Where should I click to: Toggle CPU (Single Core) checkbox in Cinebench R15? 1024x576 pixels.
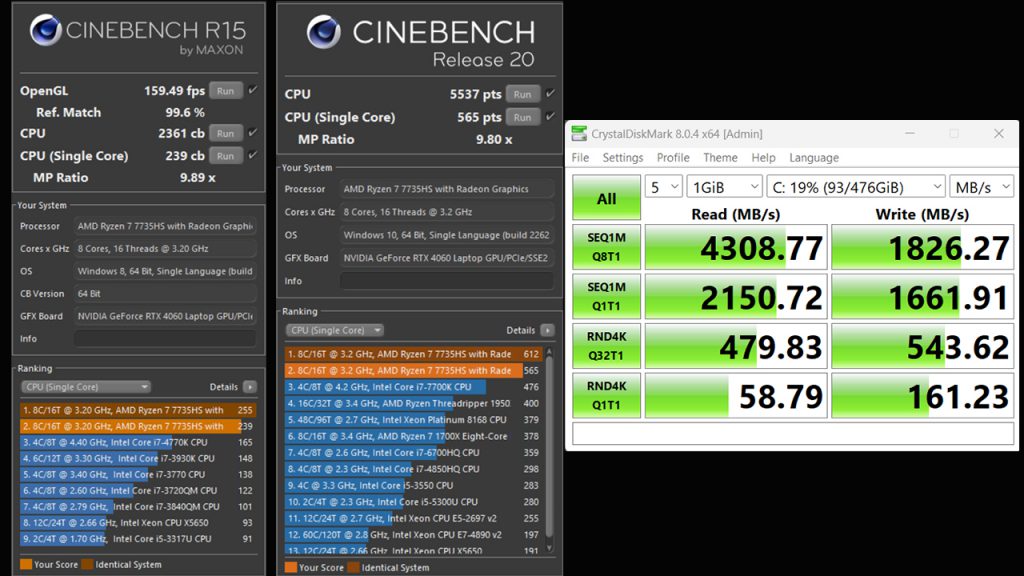pyautogui.click(x=253, y=155)
